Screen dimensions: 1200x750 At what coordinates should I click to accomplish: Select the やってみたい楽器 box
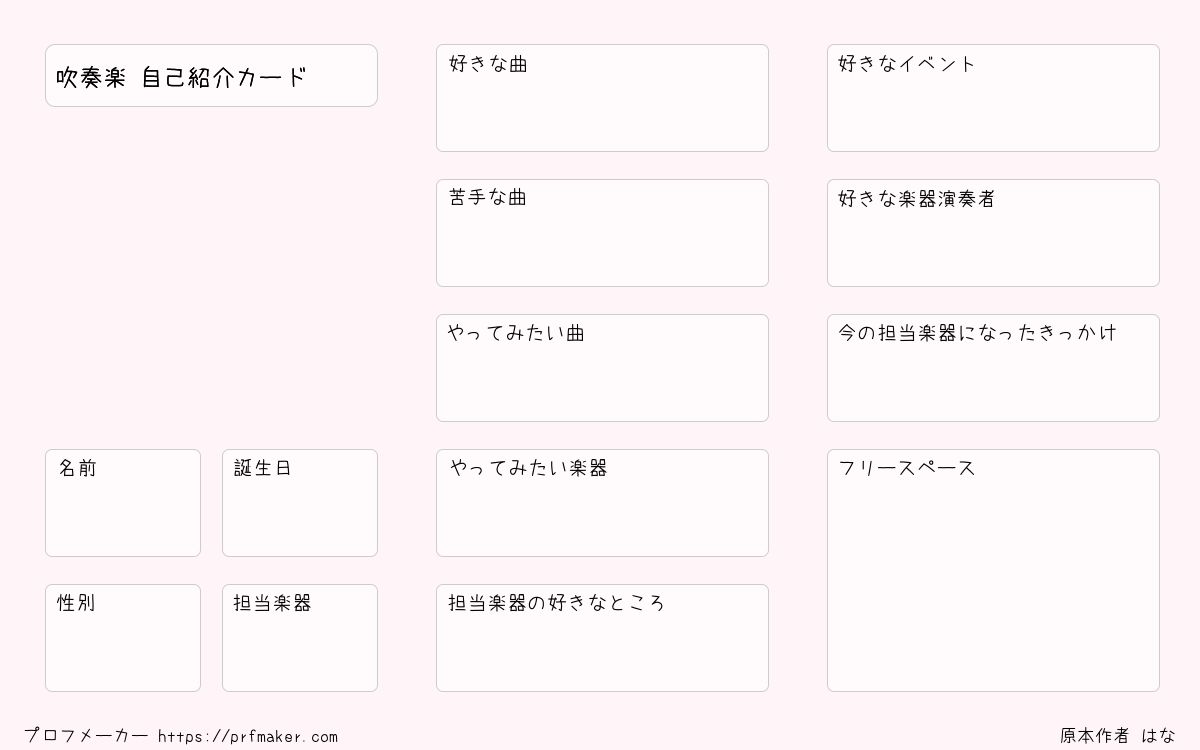602,503
